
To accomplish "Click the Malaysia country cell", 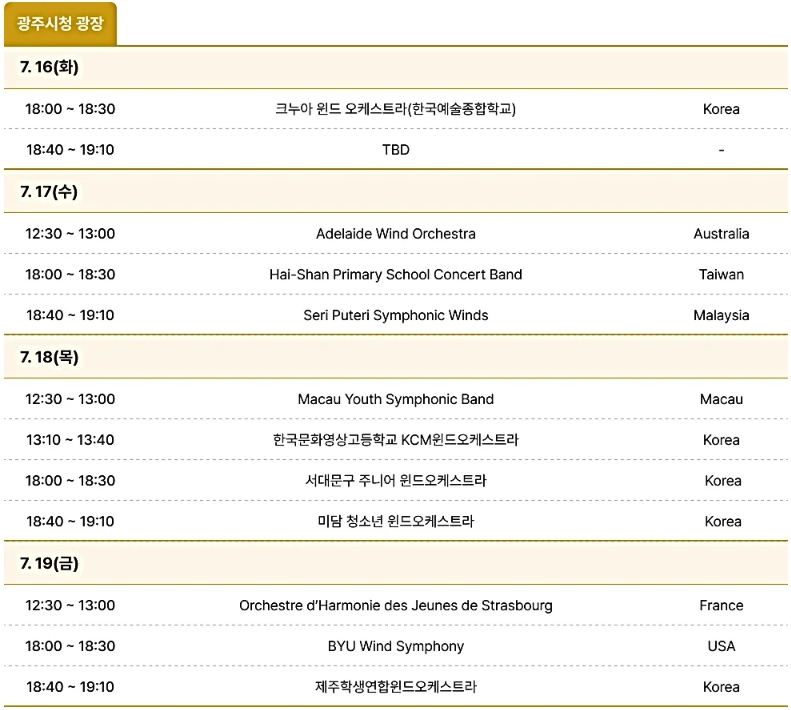I will [x=721, y=315].
